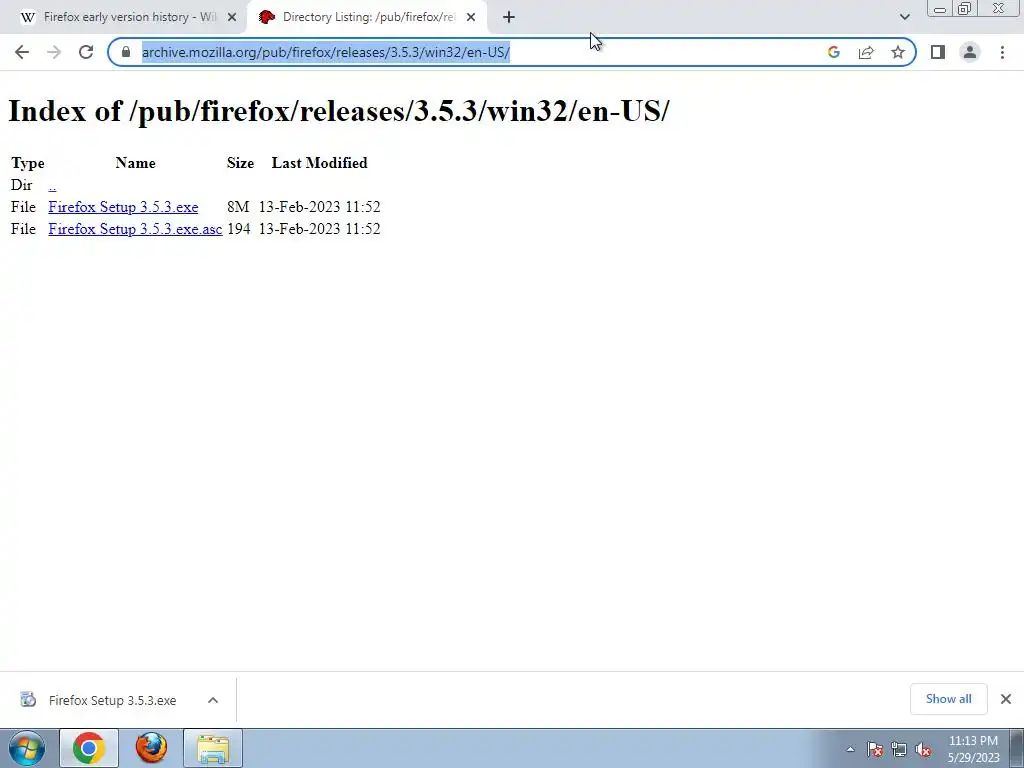
Task: Expand download item options chevron
Action: pos(213,700)
